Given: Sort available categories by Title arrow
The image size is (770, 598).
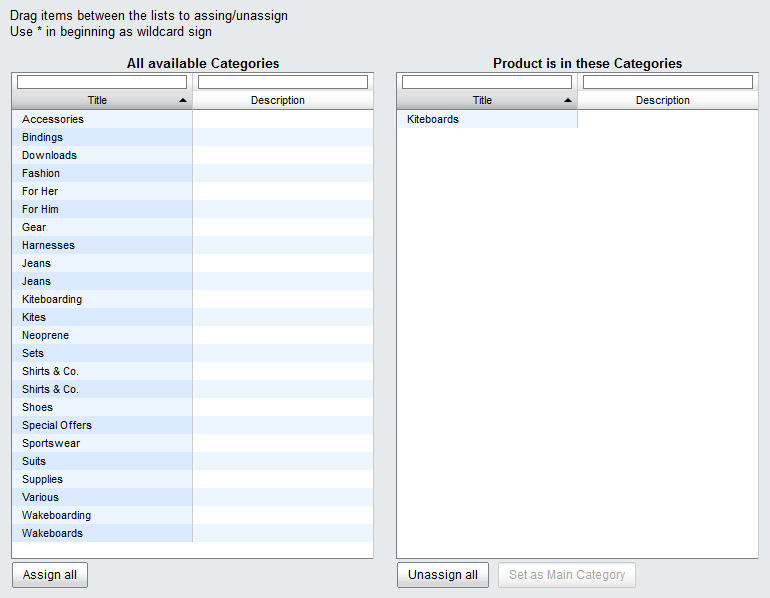Looking at the screenshot, I should click(x=183, y=100).
